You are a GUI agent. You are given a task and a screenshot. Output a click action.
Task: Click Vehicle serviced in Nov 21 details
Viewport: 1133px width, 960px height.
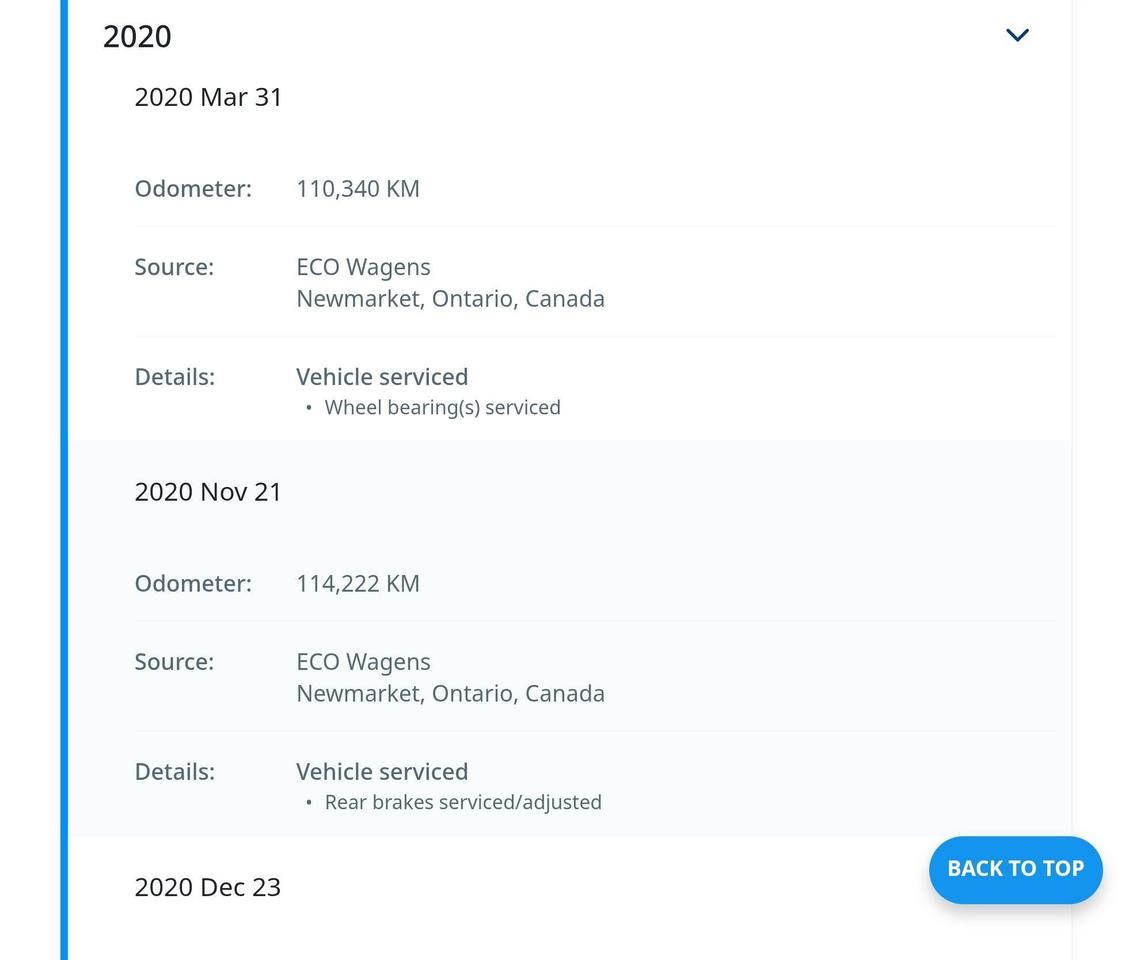point(382,772)
